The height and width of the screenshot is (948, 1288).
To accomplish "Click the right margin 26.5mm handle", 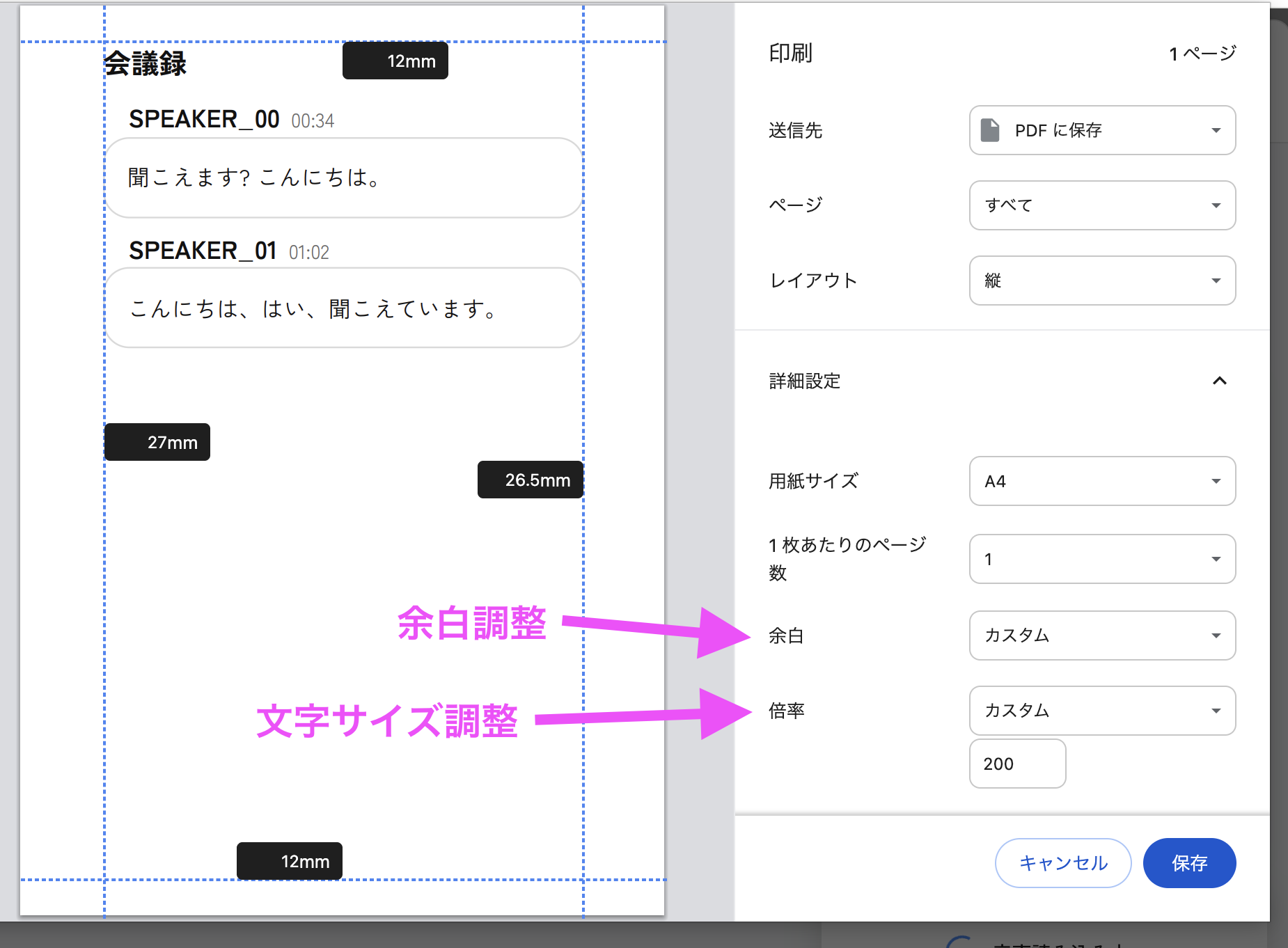I will tap(530, 480).
